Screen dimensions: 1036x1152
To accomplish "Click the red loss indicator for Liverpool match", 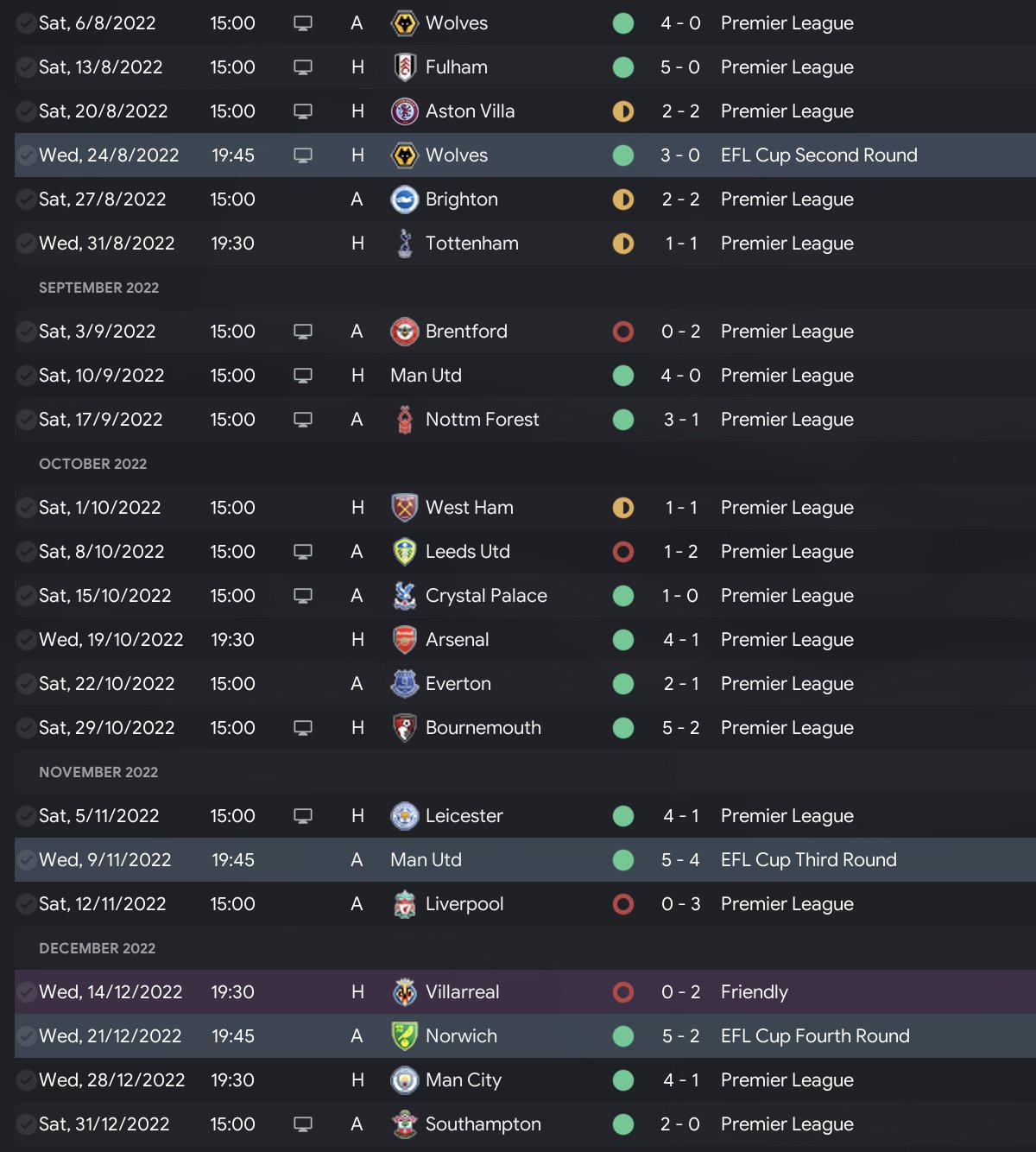I will point(623,904).
